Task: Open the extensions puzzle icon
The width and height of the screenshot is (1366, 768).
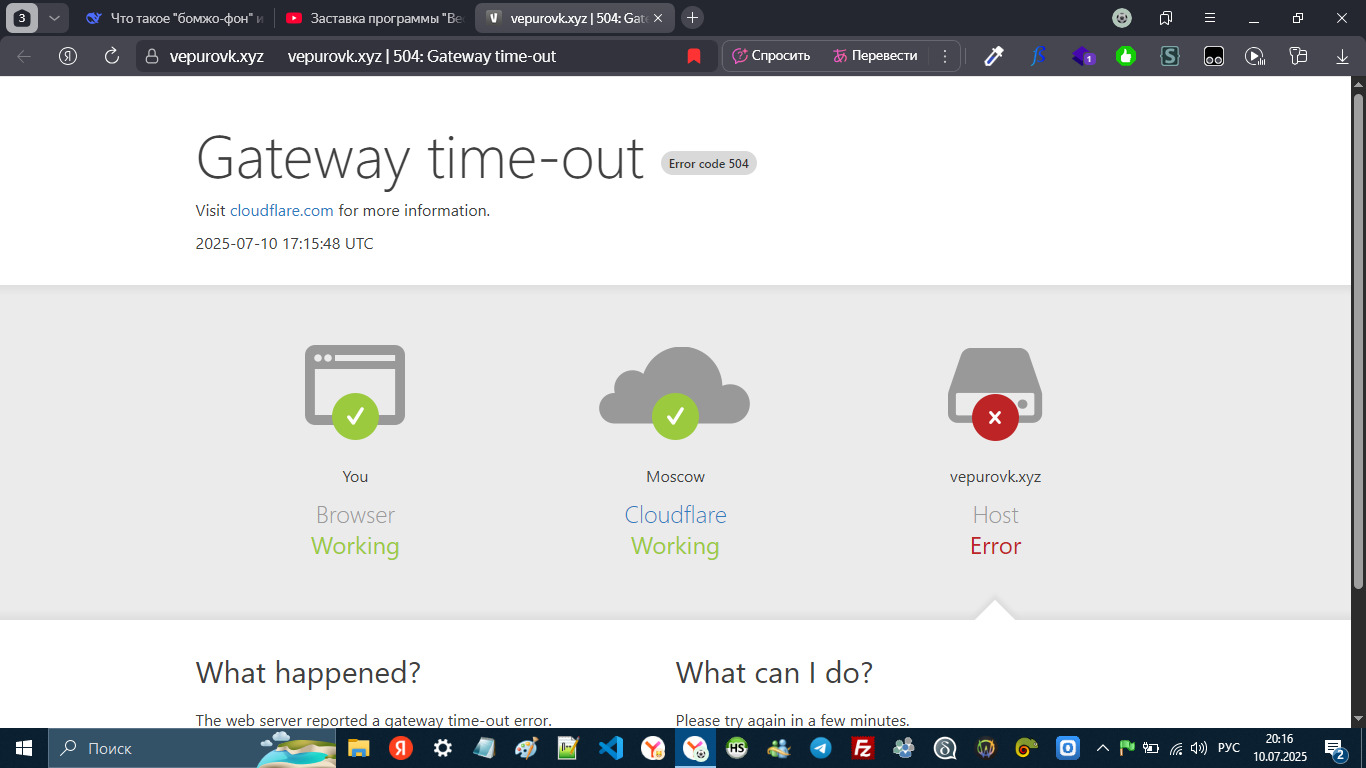Action: [x=1298, y=56]
